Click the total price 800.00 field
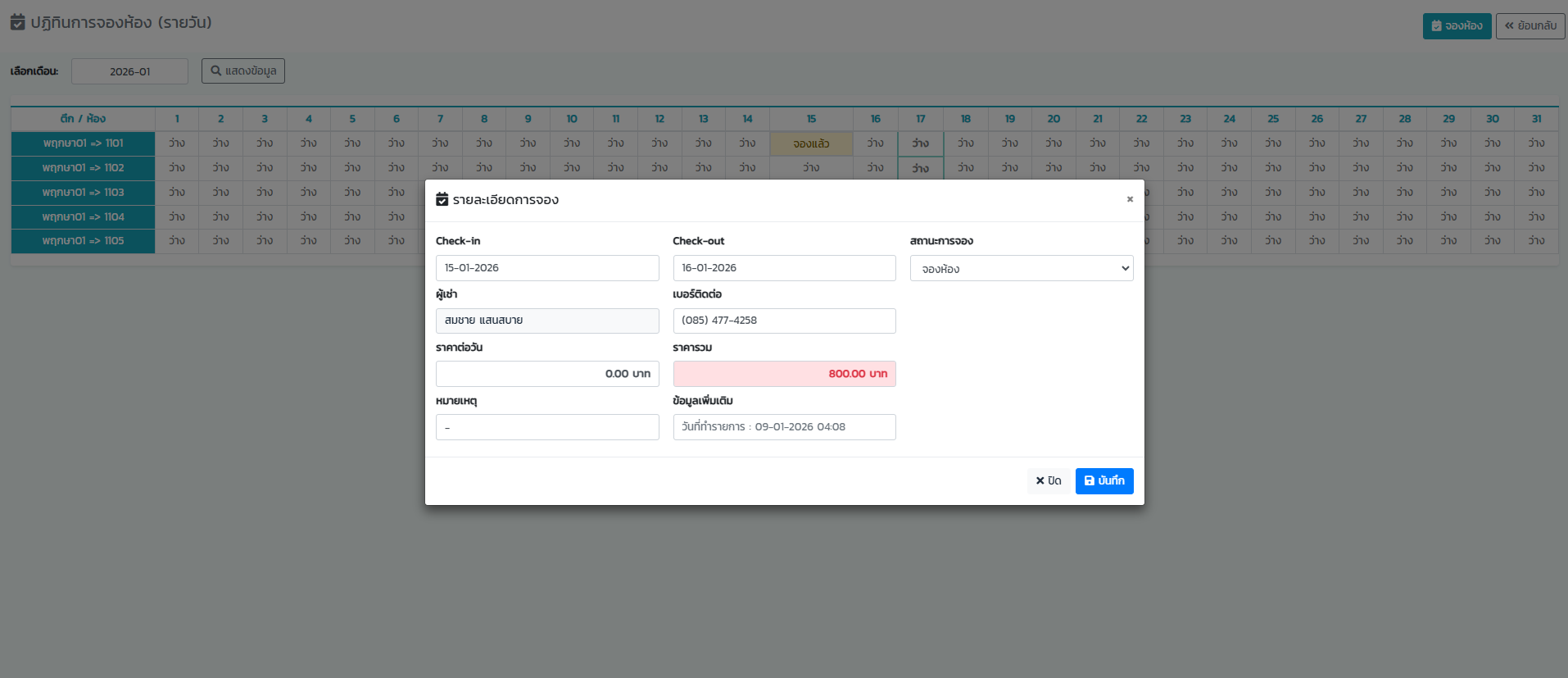 coord(784,374)
